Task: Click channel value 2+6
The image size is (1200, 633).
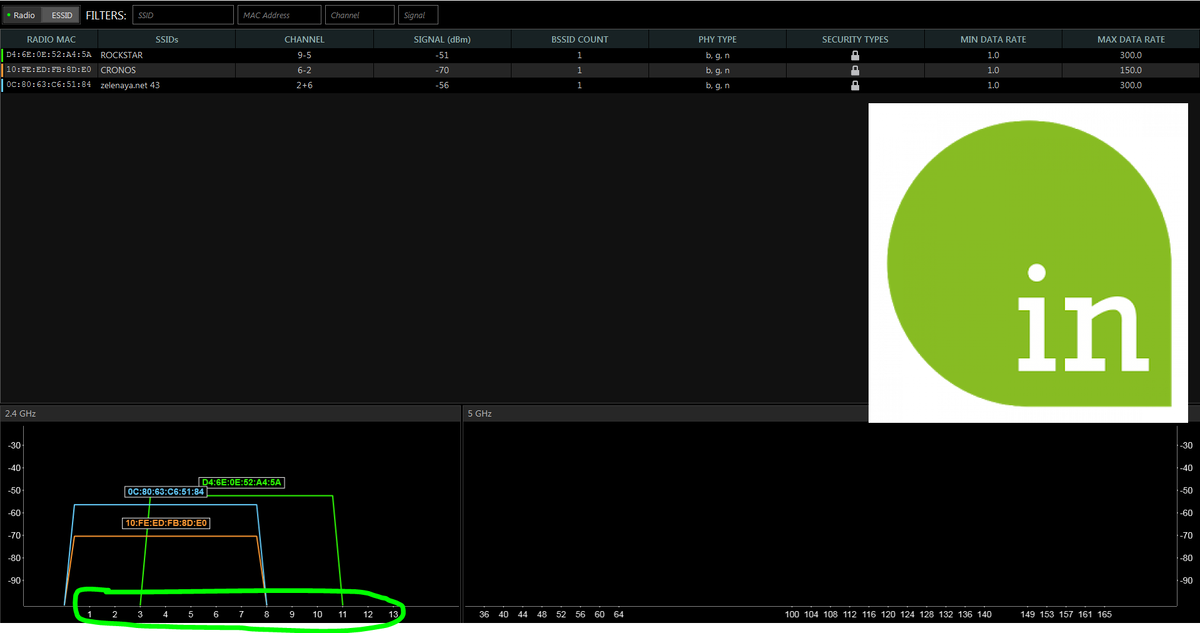Action: (x=304, y=85)
